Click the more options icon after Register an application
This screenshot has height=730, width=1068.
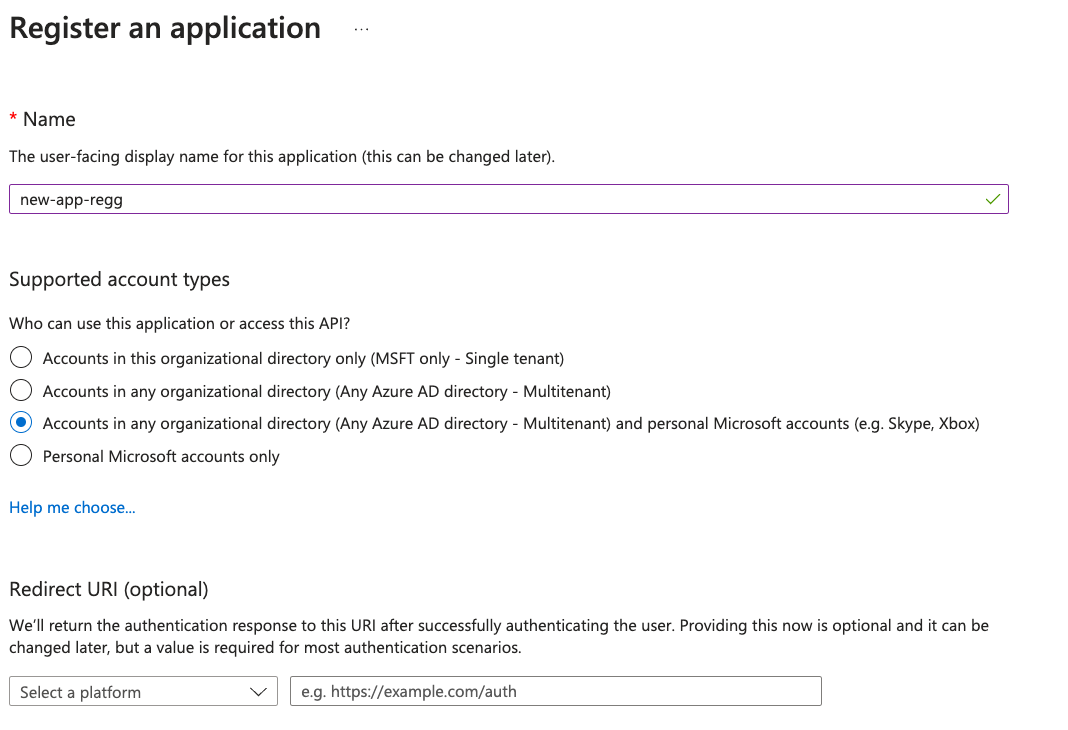click(361, 27)
